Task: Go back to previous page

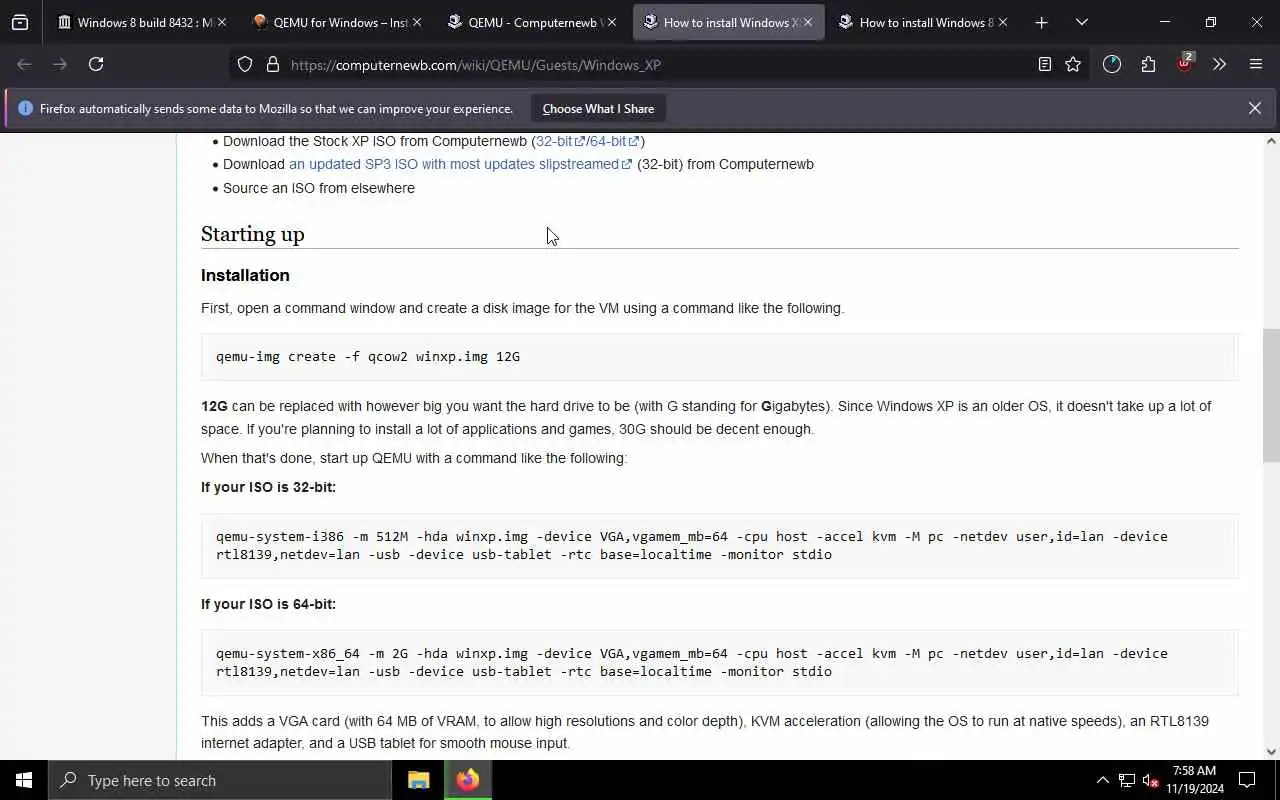Action: pyautogui.click(x=24, y=64)
